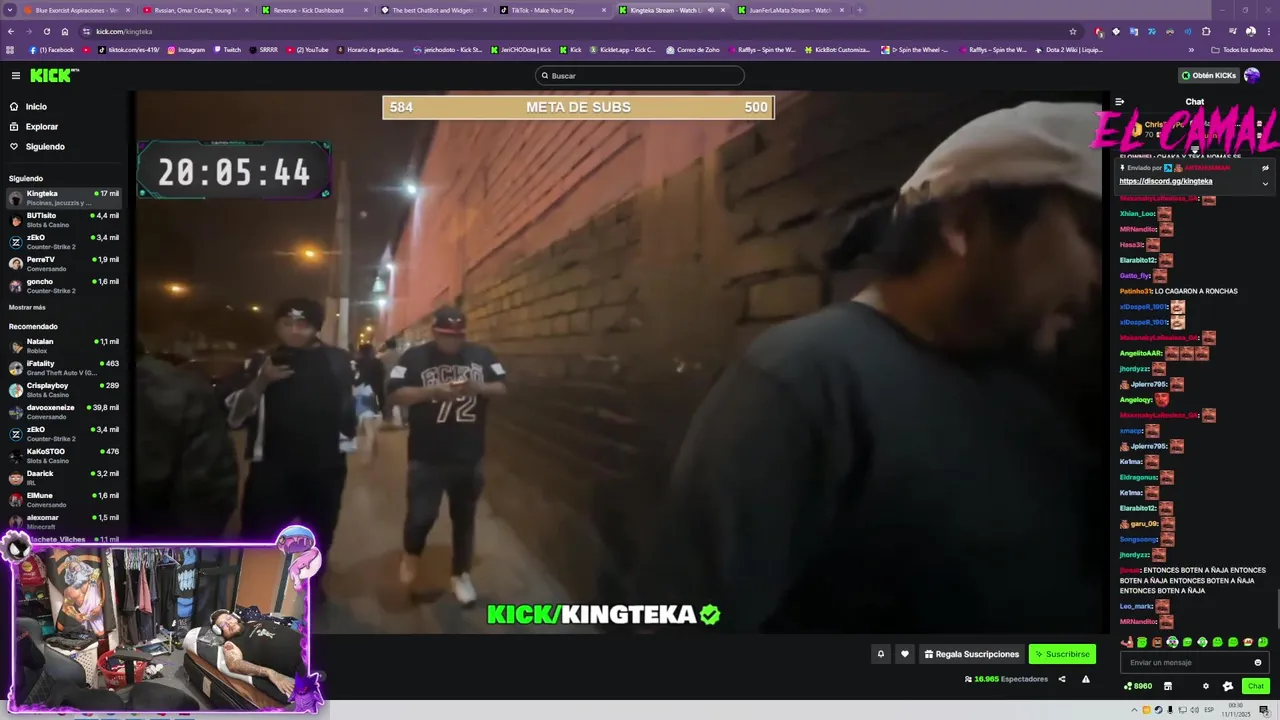Check the 8960 channel points balance
This screenshot has width=1280, height=720.
[x=1138, y=686]
